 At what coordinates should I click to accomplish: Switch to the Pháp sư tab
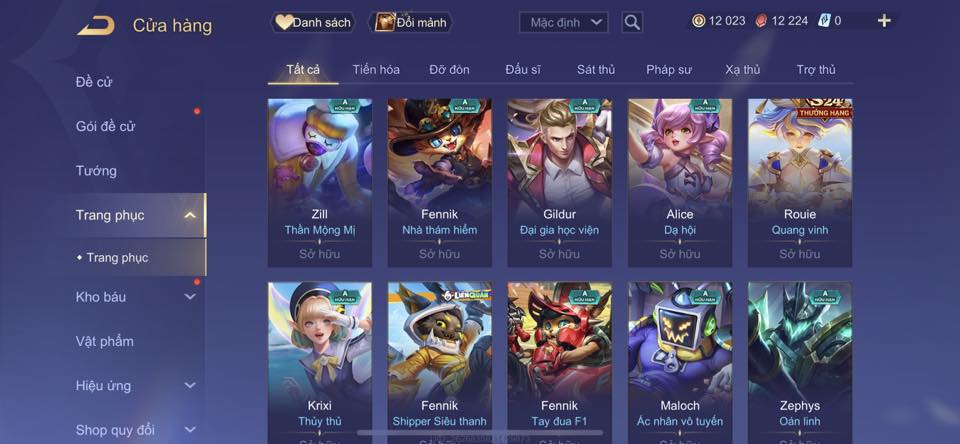[x=669, y=70]
